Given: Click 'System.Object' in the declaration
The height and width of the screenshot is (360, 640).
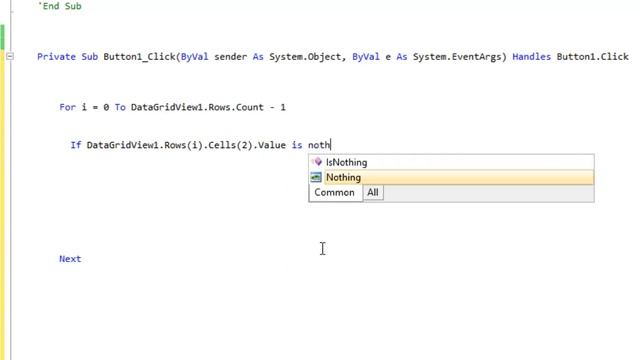Looking at the screenshot, I should pos(305,57).
